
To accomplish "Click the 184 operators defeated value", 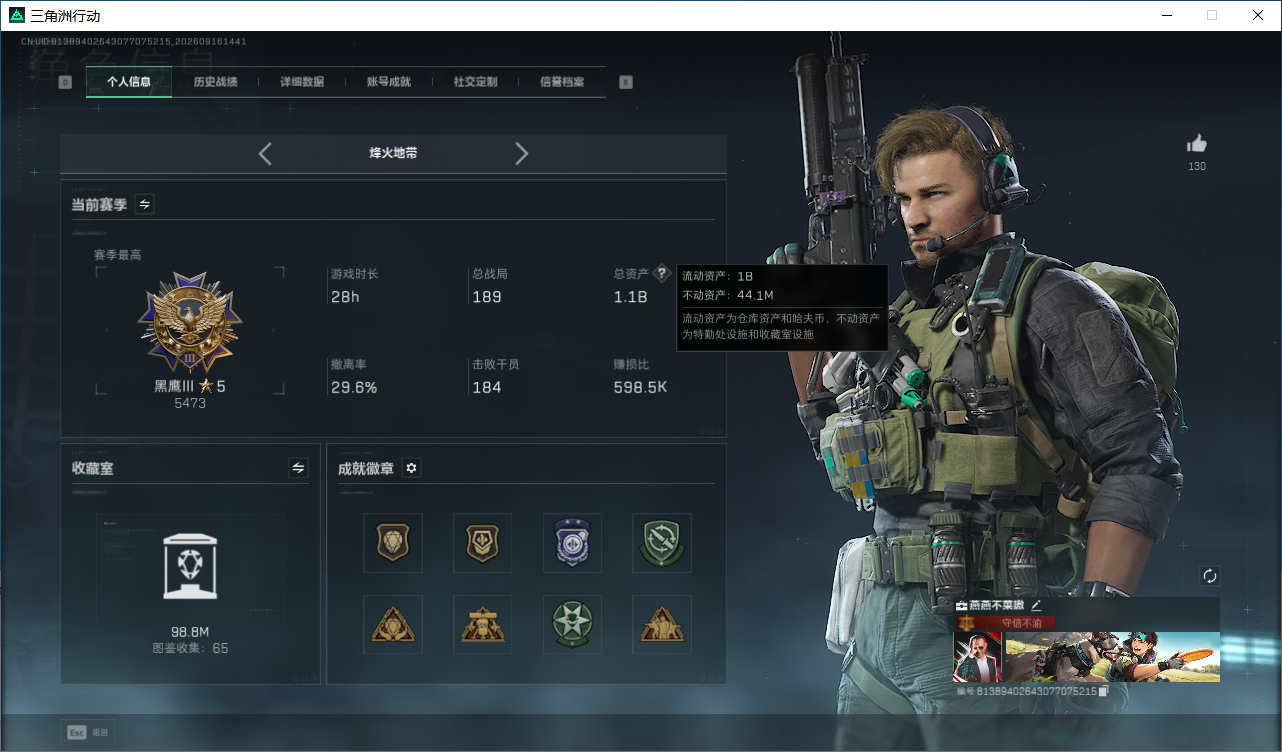I will (x=487, y=387).
